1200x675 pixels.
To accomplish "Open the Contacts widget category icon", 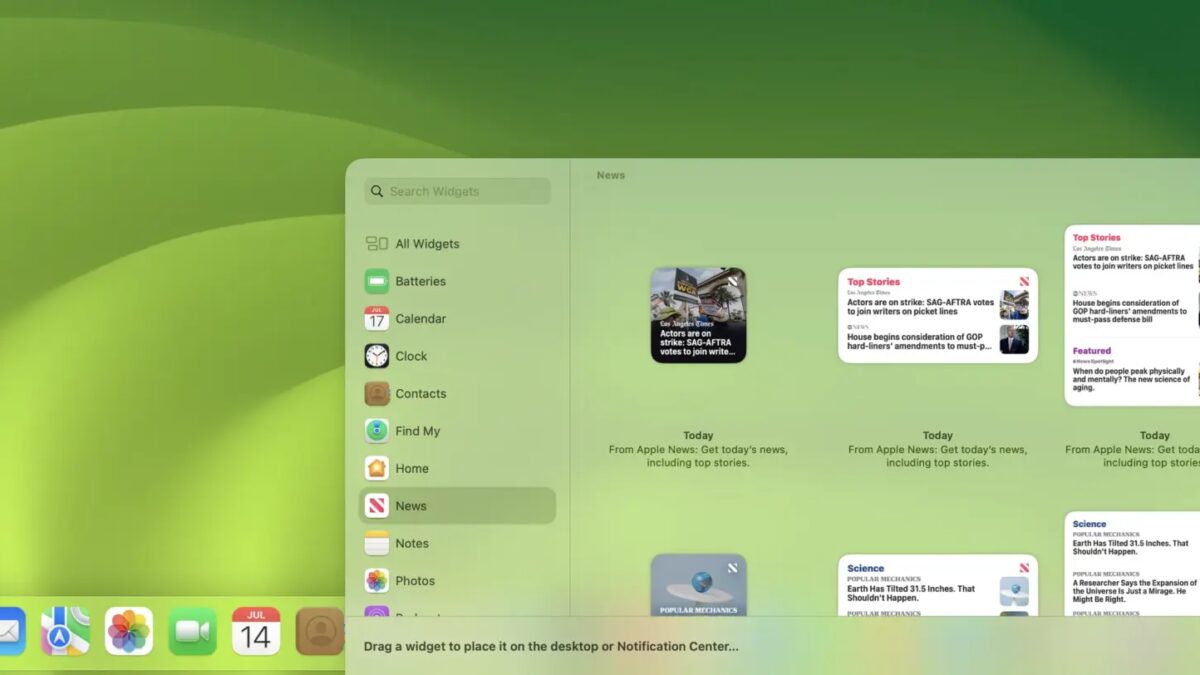I will tap(377, 393).
